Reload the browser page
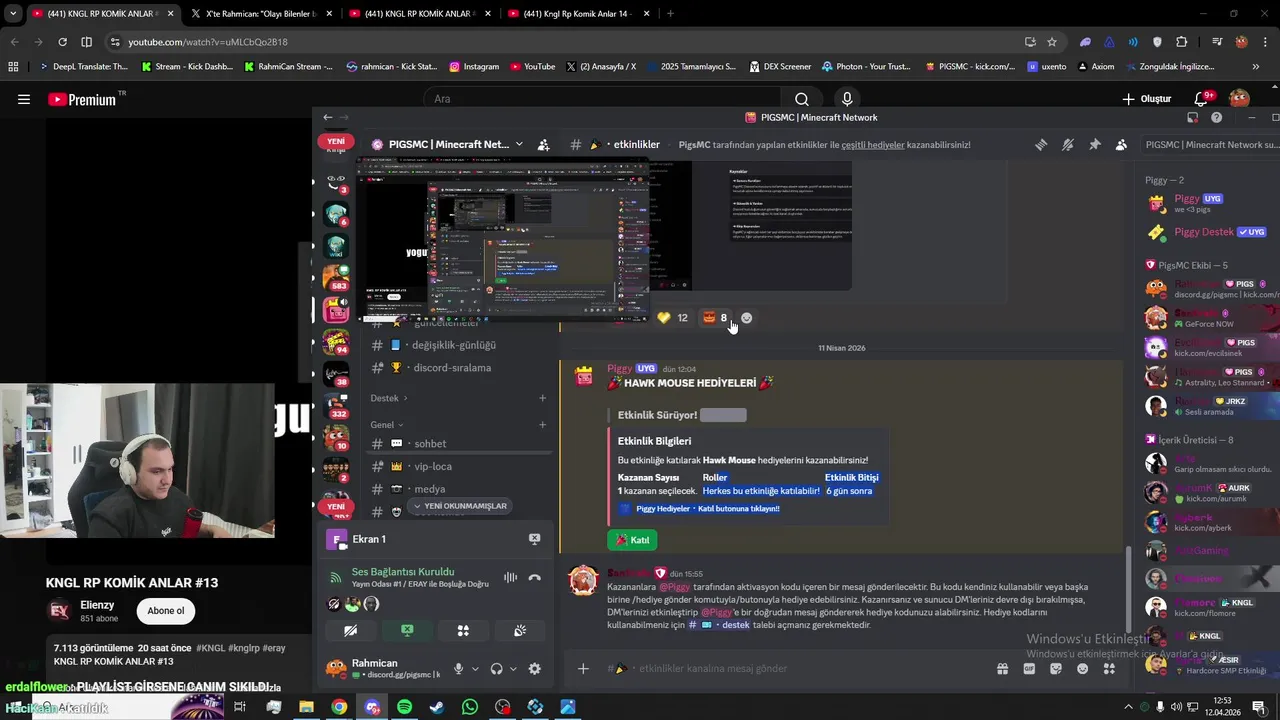Image resolution: width=1280 pixels, height=720 pixels. [62, 42]
